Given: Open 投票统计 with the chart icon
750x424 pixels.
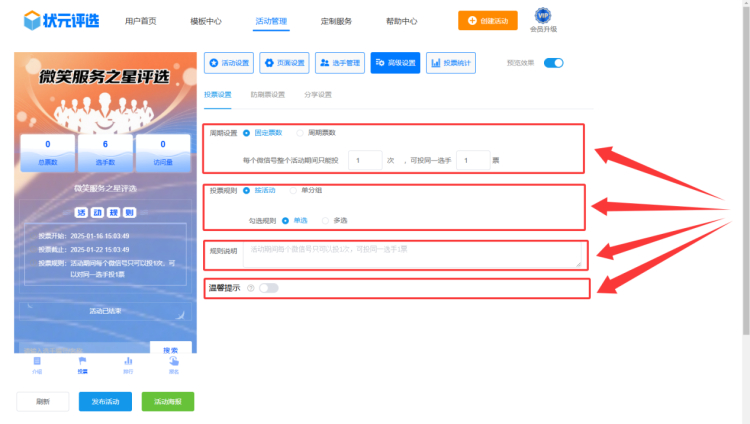Looking at the screenshot, I should [451, 63].
